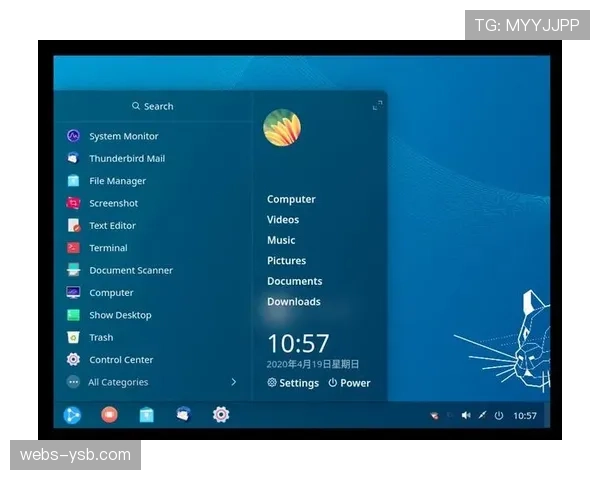Open the file manager from the taskbar
The height and width of the screenshot is (480, 600).
point(147,414)
